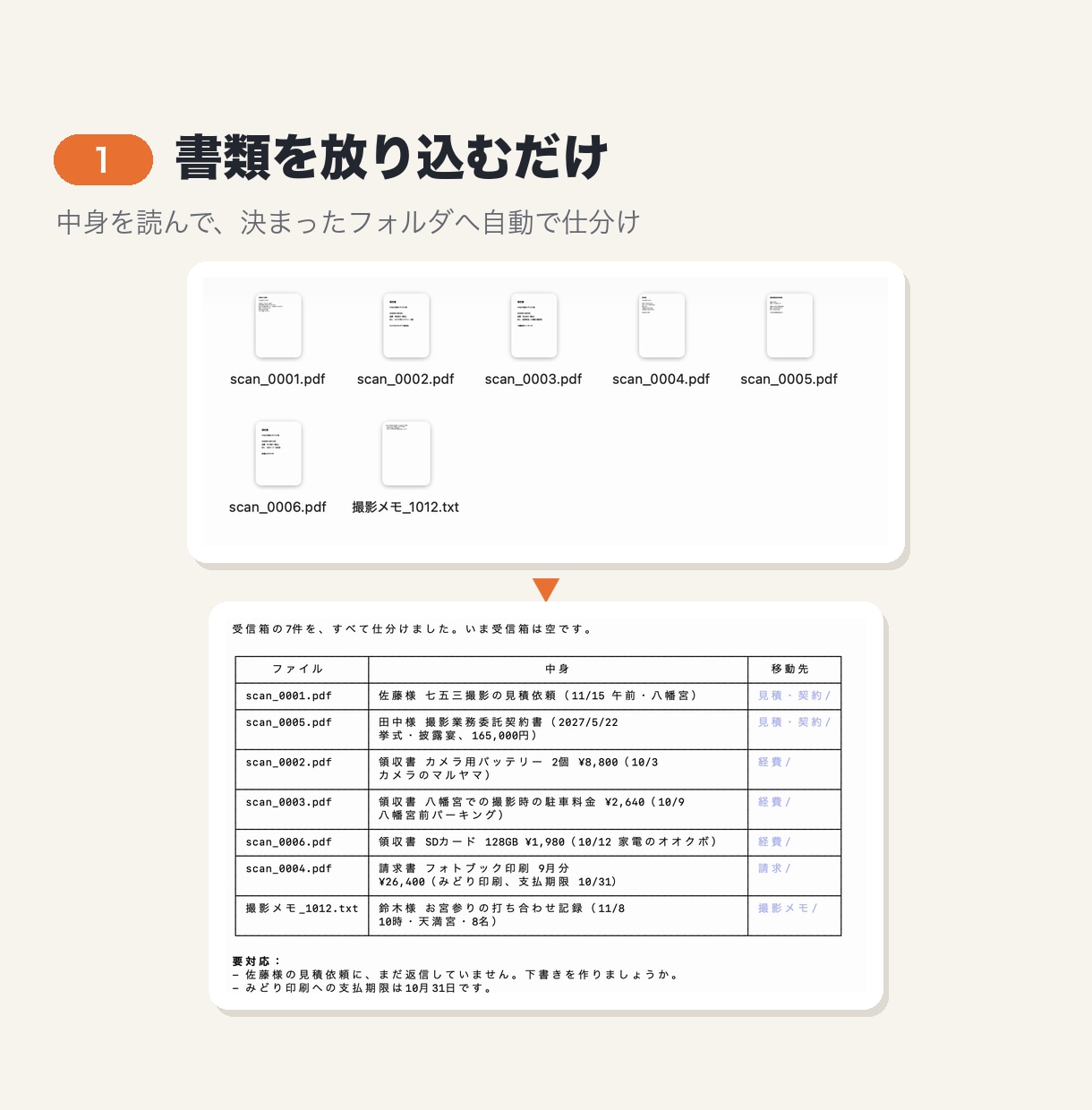Viewport: 1092px width, 1110px height.
Task: Open the 請求/ link in the scan_0004.pdf row
Action: coord(774,868)
